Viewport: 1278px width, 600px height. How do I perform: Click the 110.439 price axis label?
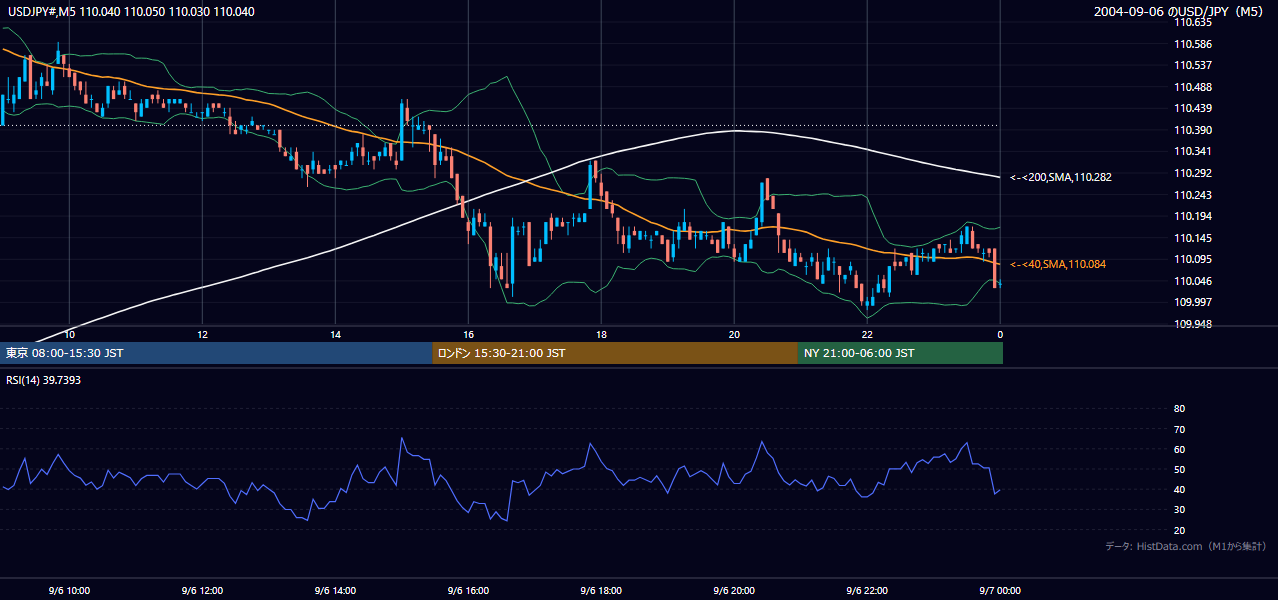[x=1192, y=108]
